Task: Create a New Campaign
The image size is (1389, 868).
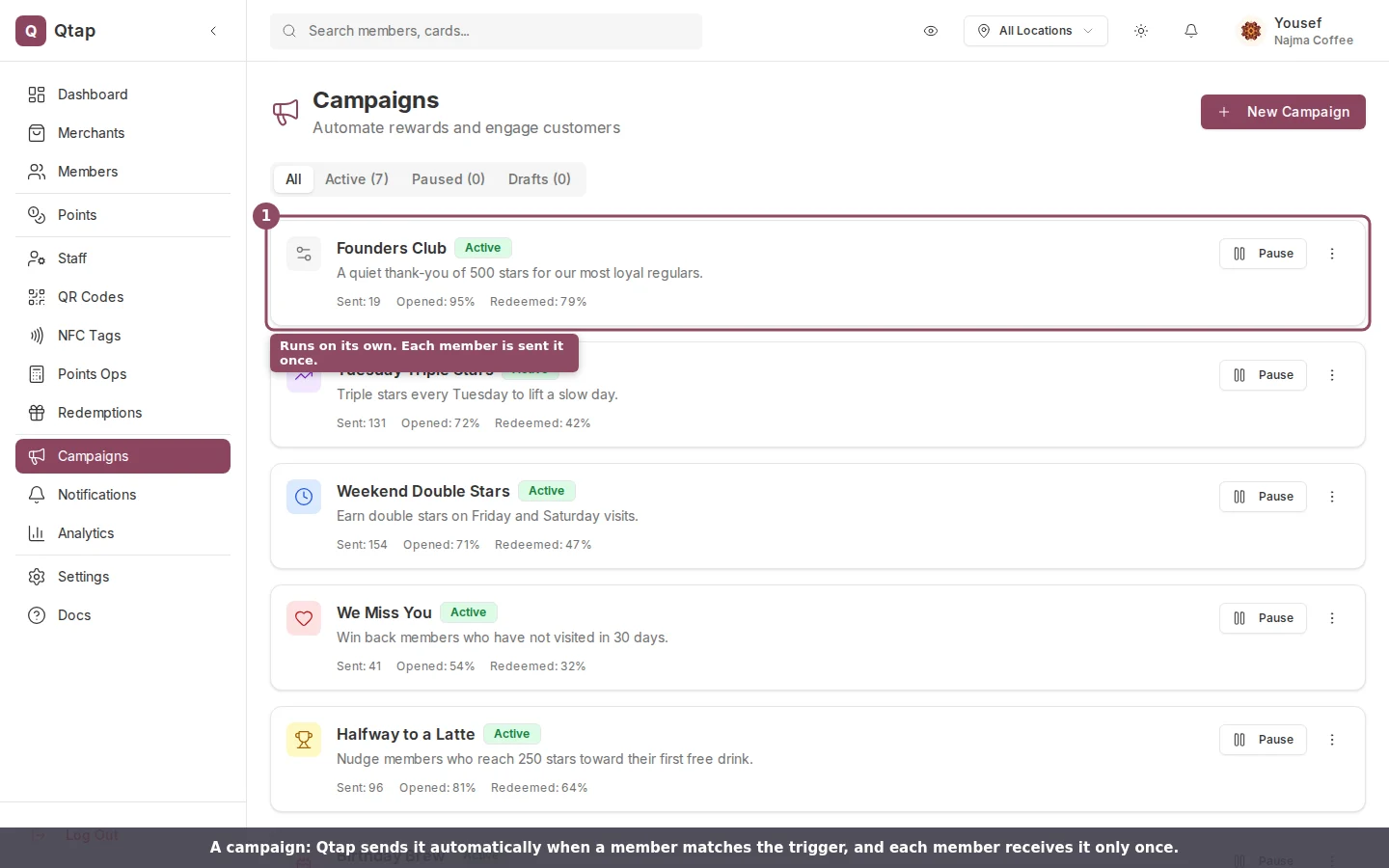Action: click(1283, 112)
